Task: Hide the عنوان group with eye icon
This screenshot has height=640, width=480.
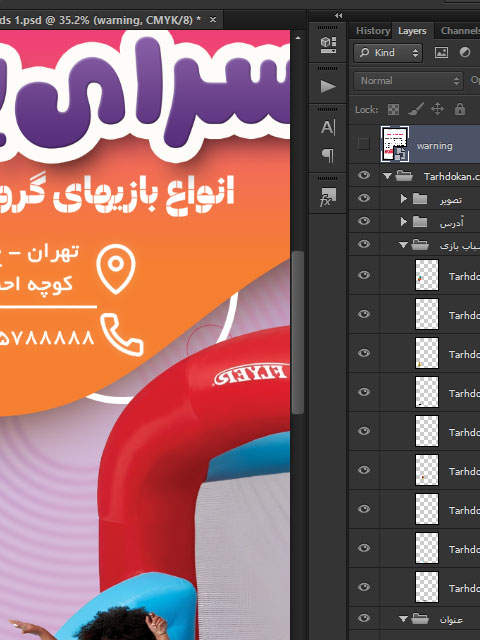Action: click(364, 618)
